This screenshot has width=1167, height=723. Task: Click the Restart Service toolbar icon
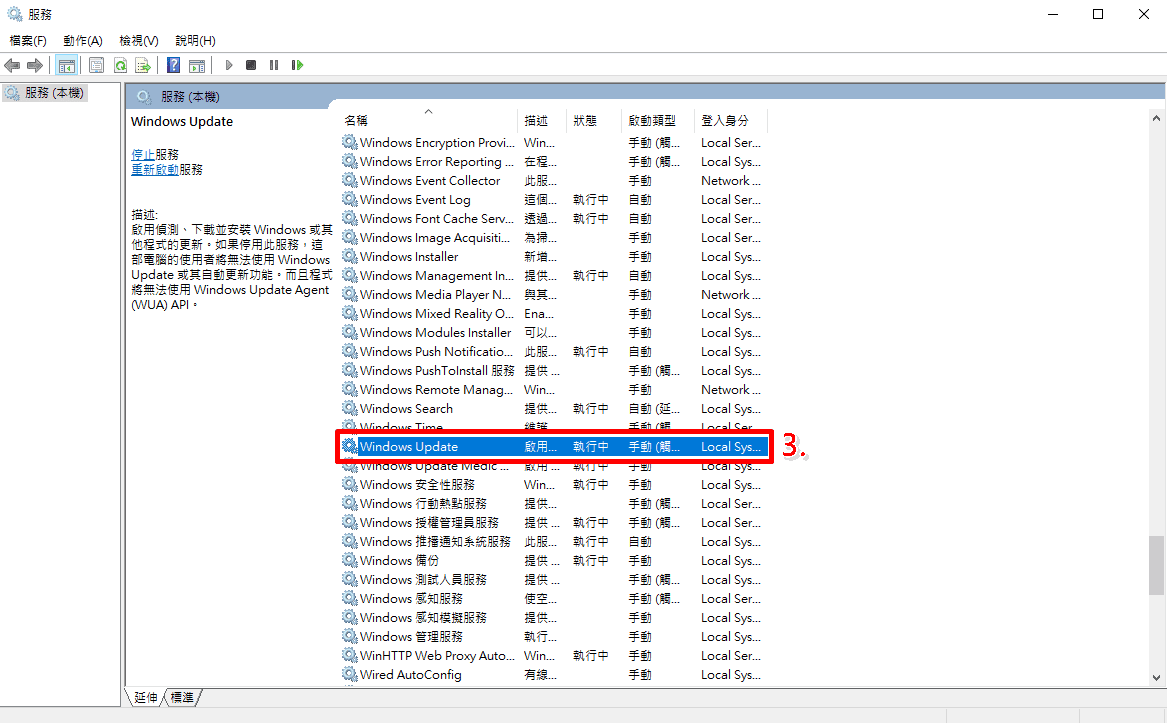(x=298, y=66)
